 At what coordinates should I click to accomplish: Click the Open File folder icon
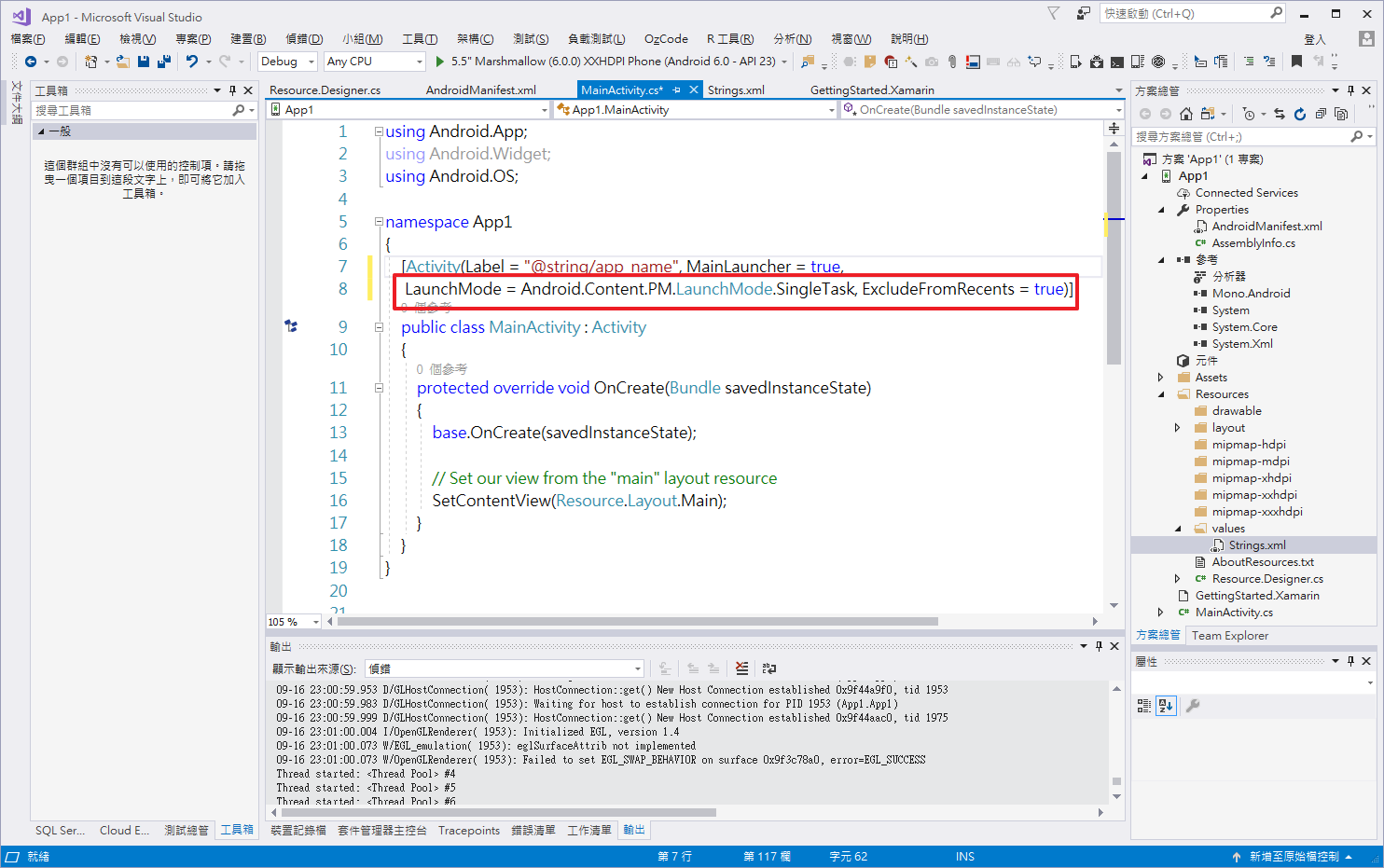point(123,62)
